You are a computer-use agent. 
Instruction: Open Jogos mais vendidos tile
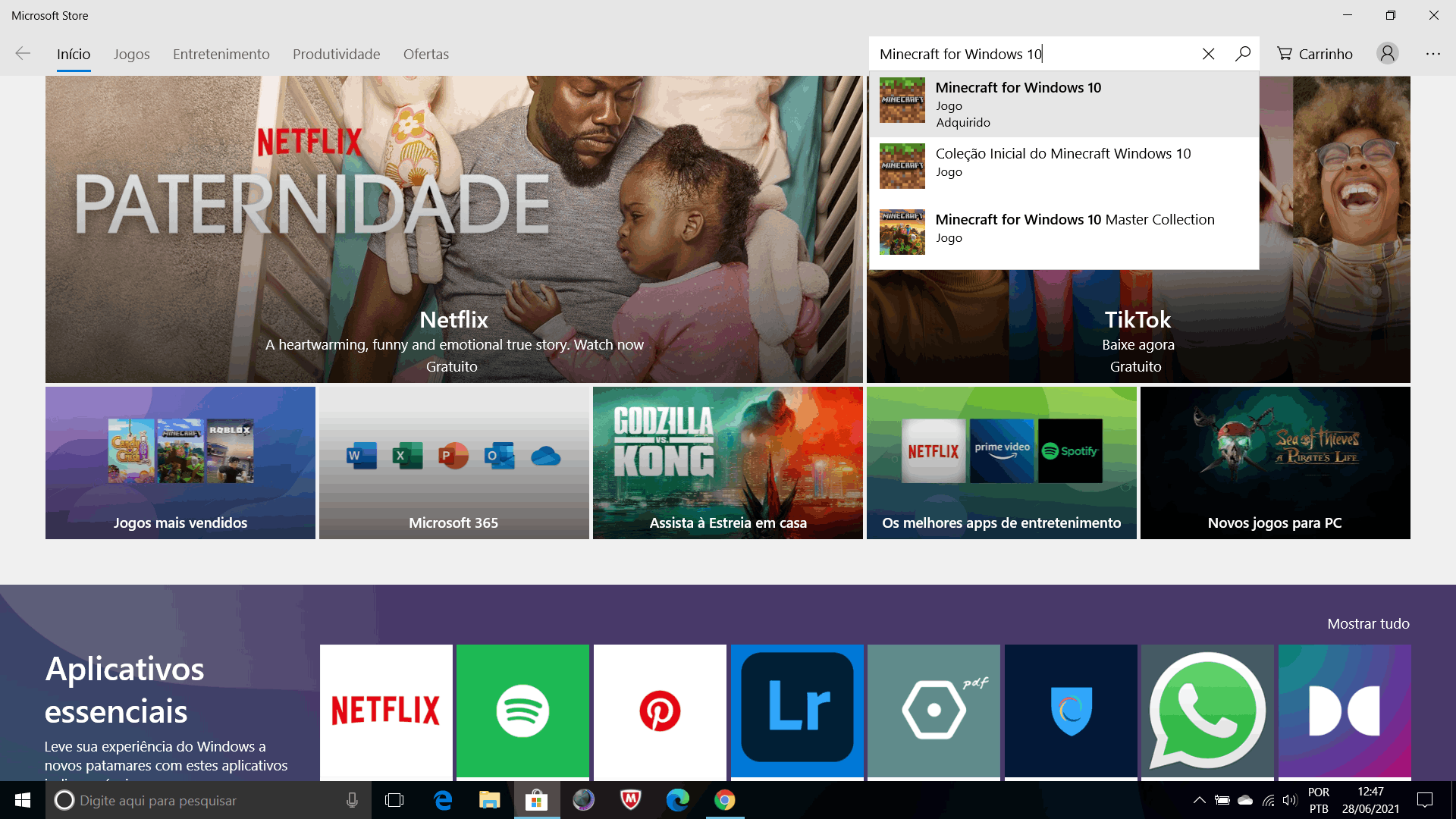180,463
